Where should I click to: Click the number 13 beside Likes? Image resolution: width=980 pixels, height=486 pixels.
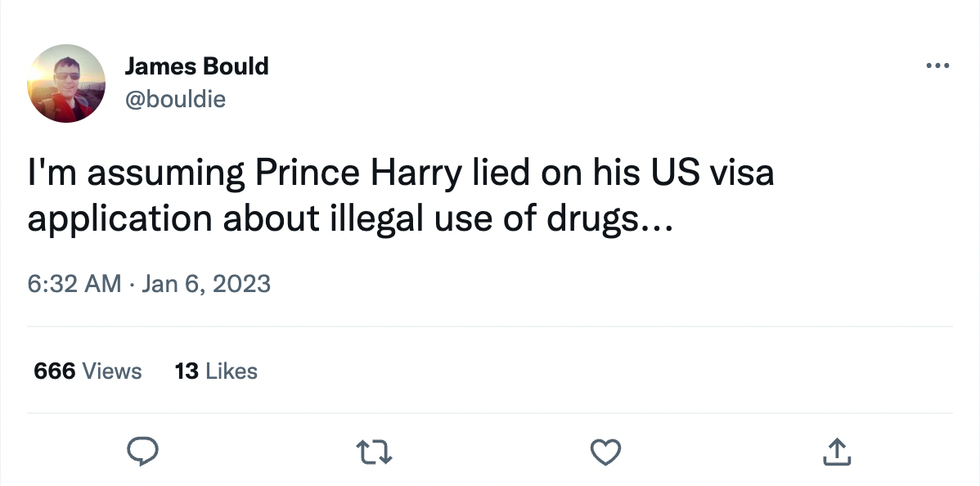click(x=186, y=371)
